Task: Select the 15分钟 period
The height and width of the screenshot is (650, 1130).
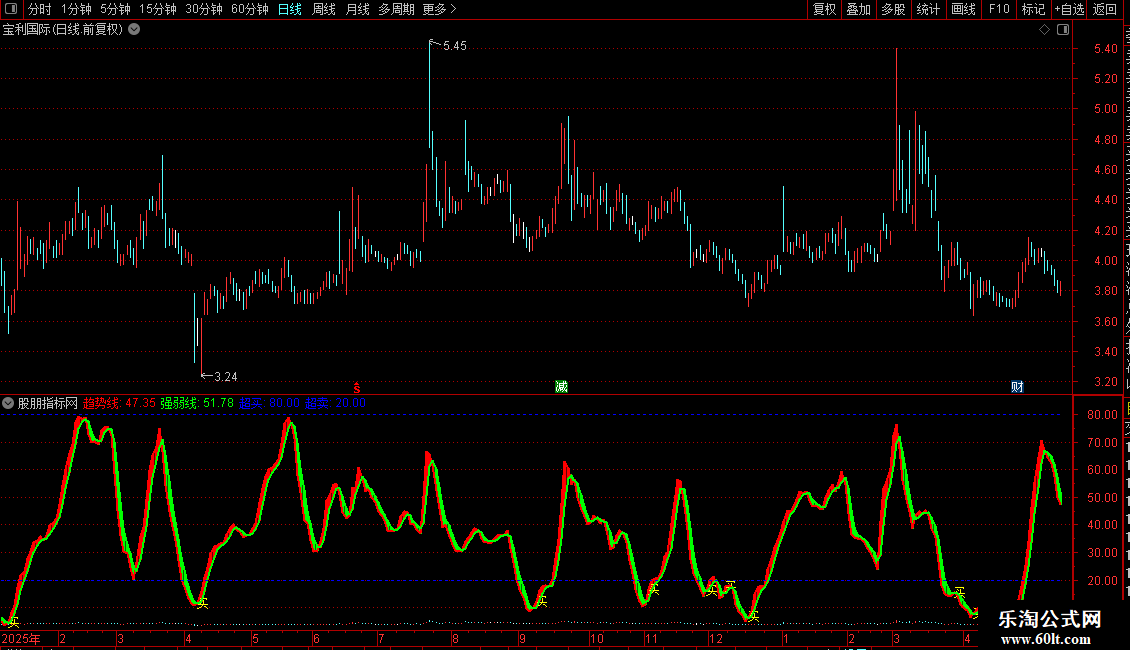Action: [158, 9]
